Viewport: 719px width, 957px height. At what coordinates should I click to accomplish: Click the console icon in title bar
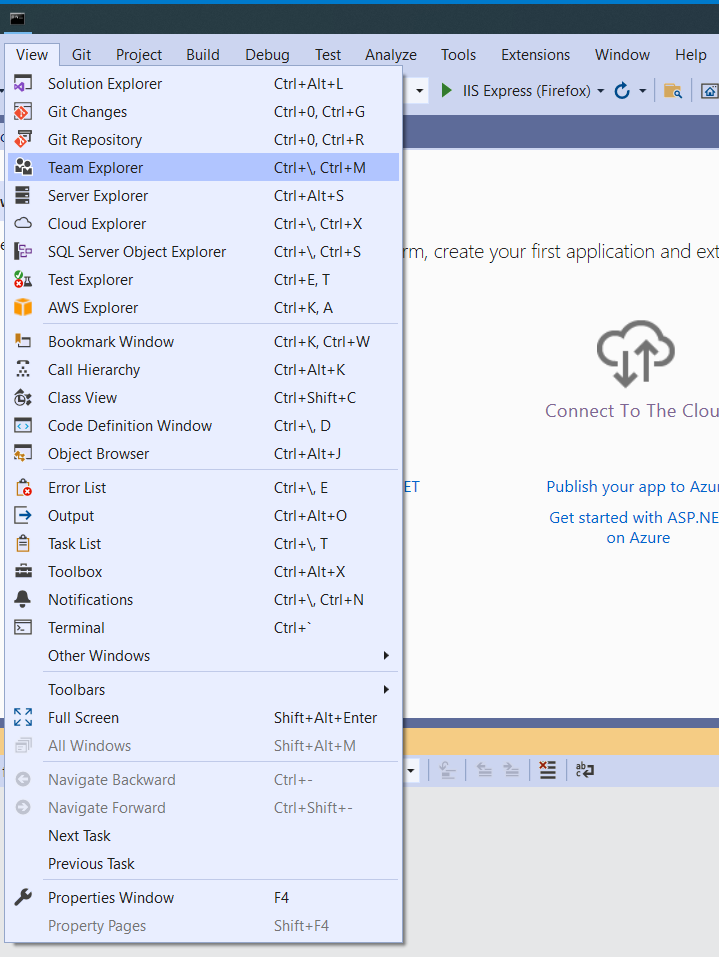pyautogui.click(x=17, y=19)
